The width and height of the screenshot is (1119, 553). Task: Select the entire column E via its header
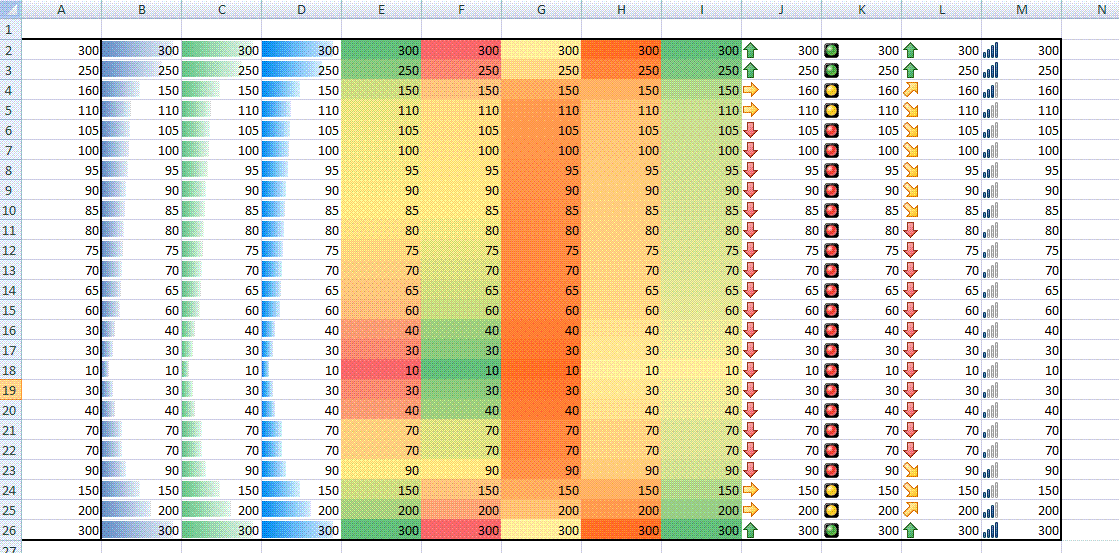pos(381,9)
